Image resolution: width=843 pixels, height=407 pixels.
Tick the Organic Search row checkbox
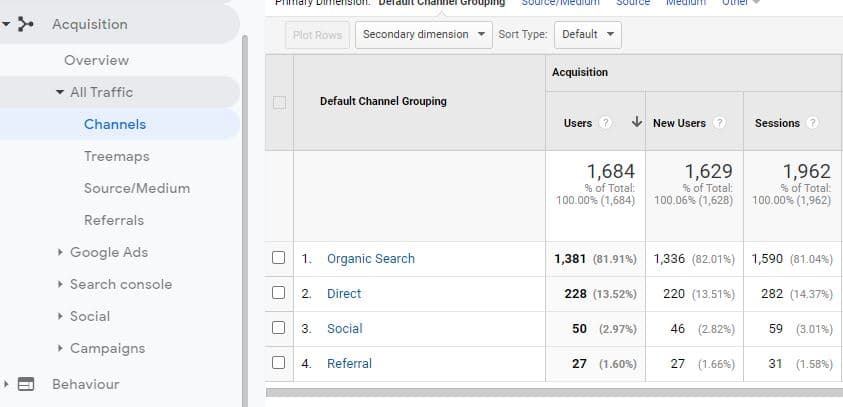click(x=278, y=258)
